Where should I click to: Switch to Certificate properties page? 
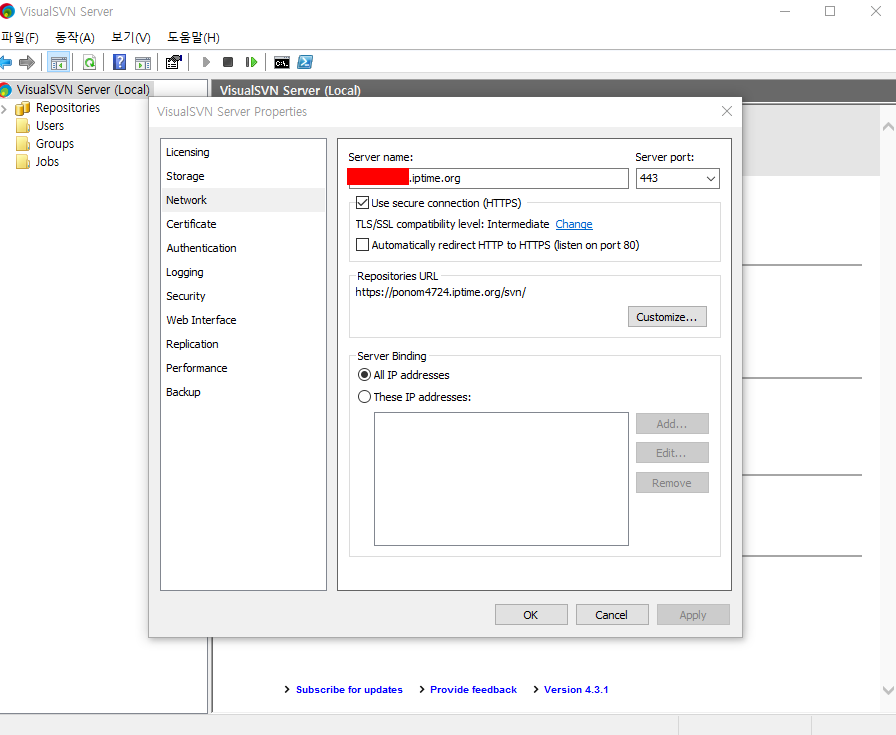243,224
